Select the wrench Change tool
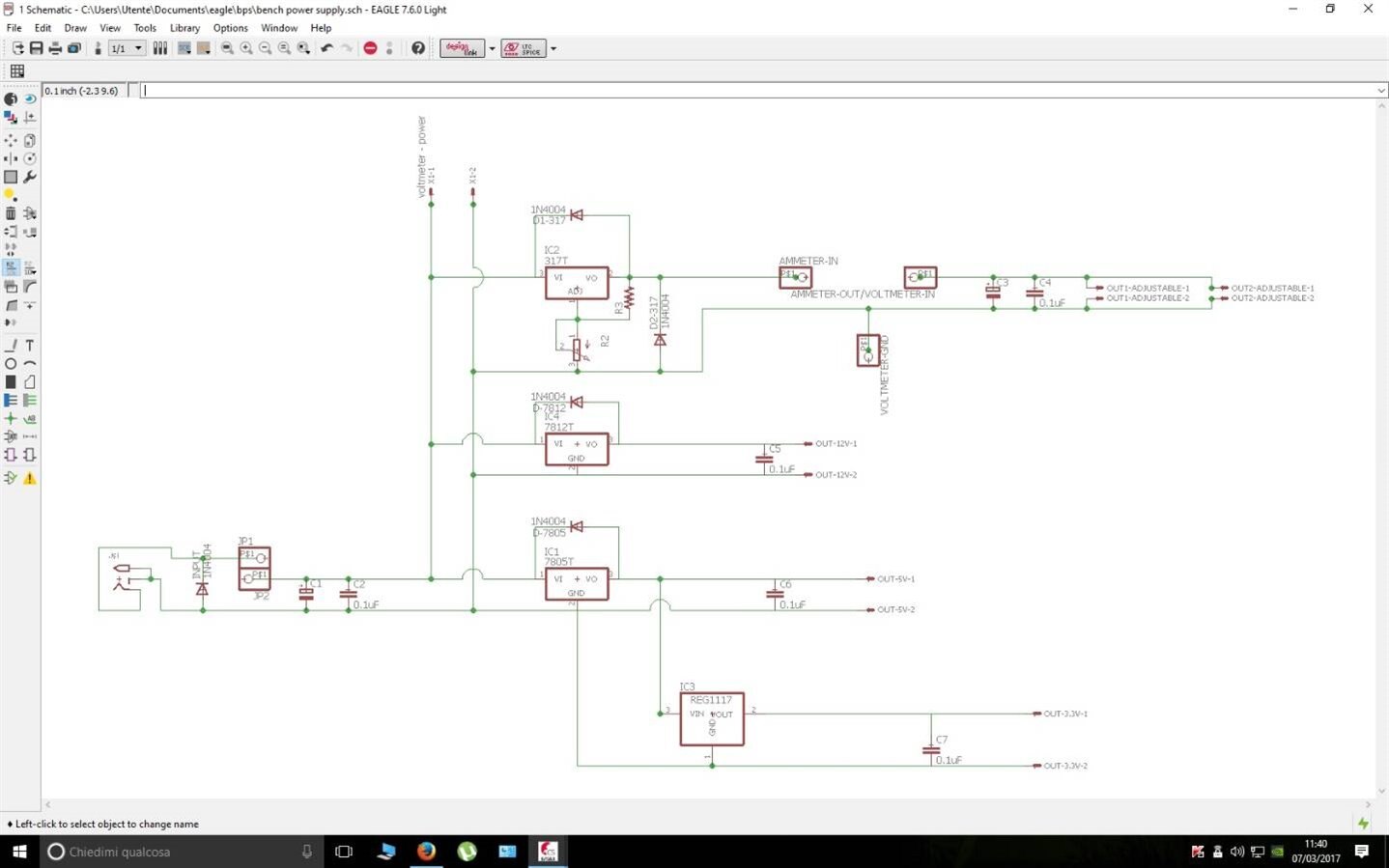 click(30, 178)
